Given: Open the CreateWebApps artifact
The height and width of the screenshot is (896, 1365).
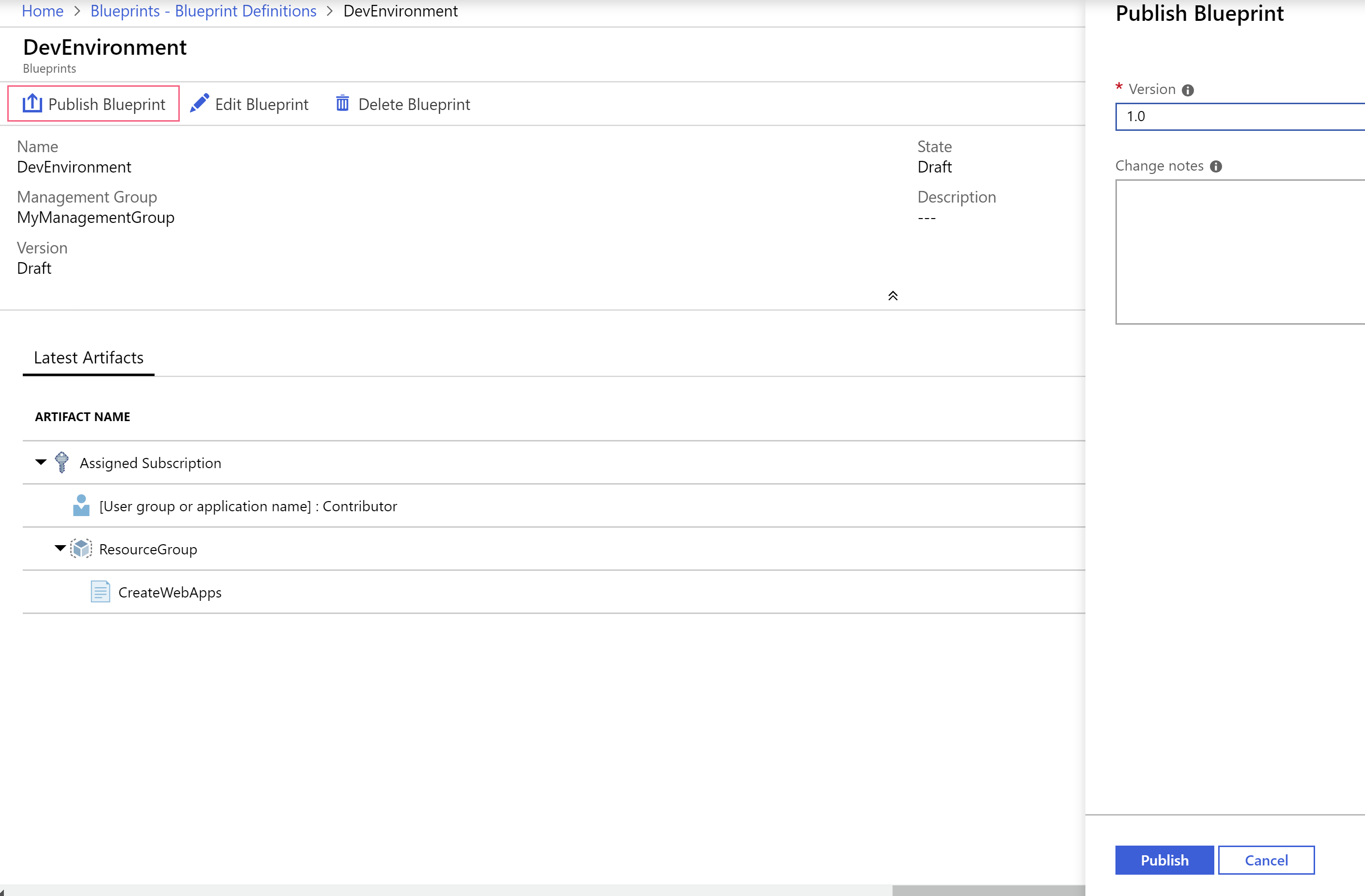Looking at the screenshot, I should (x=170, y=592).
